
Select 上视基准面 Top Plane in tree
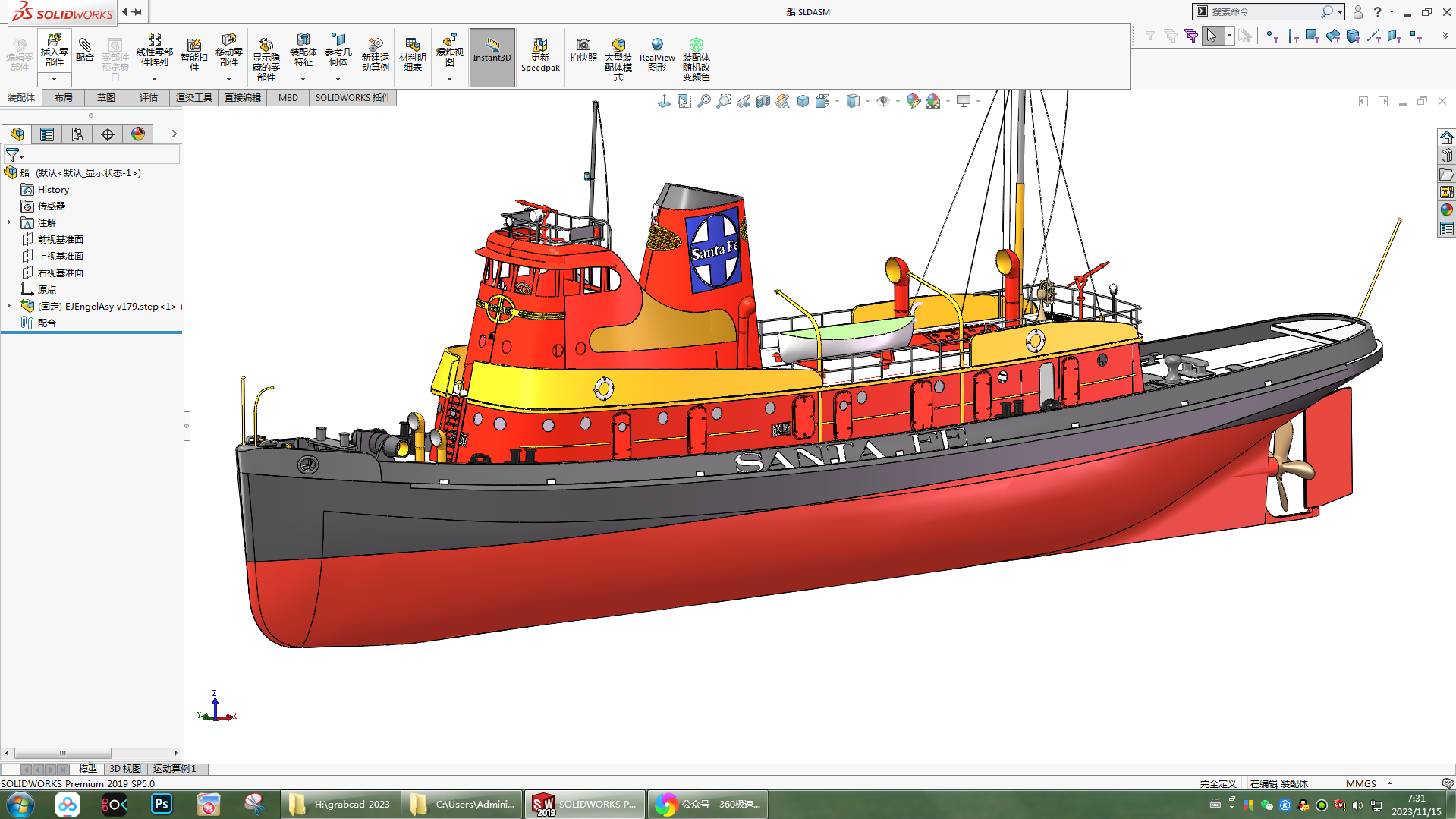point(60,257)
